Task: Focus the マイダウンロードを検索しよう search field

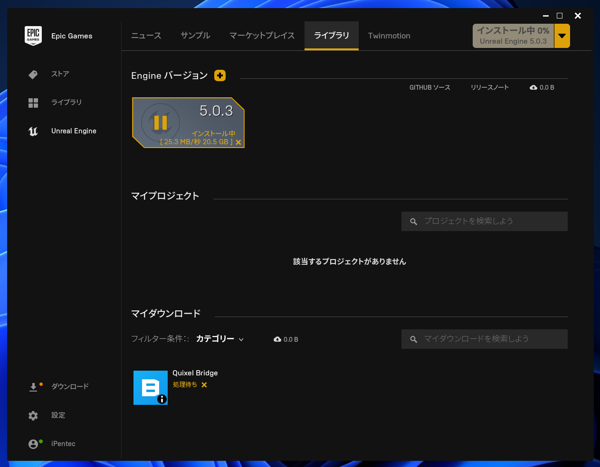Action: (x=484, y=339)
